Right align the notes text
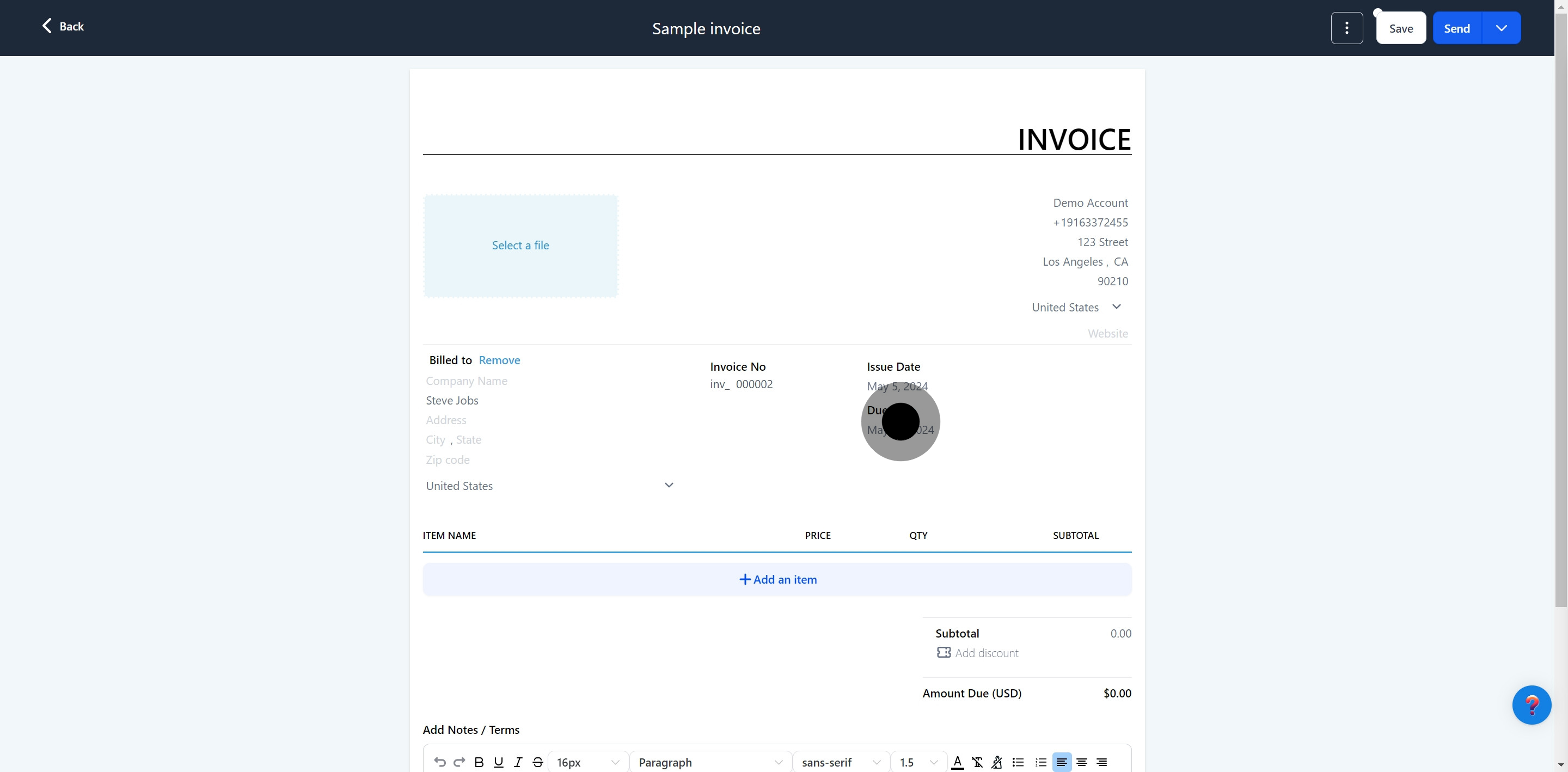Viewport: 1568px width, 772px height. [1101, 762]
